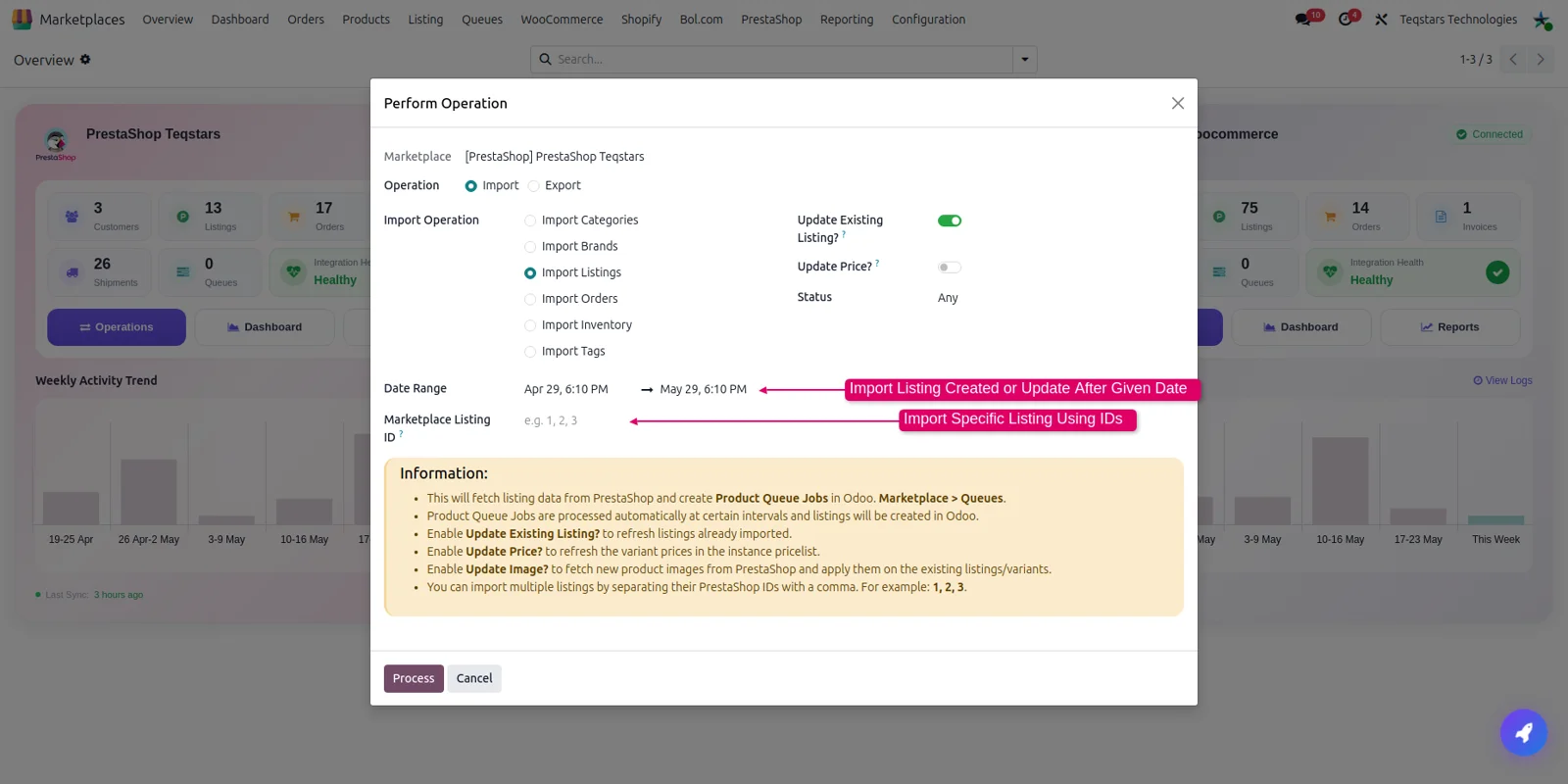Click the debug tools wrench icon
This screenshot has width=1568, height=784.
(1381, 19)
